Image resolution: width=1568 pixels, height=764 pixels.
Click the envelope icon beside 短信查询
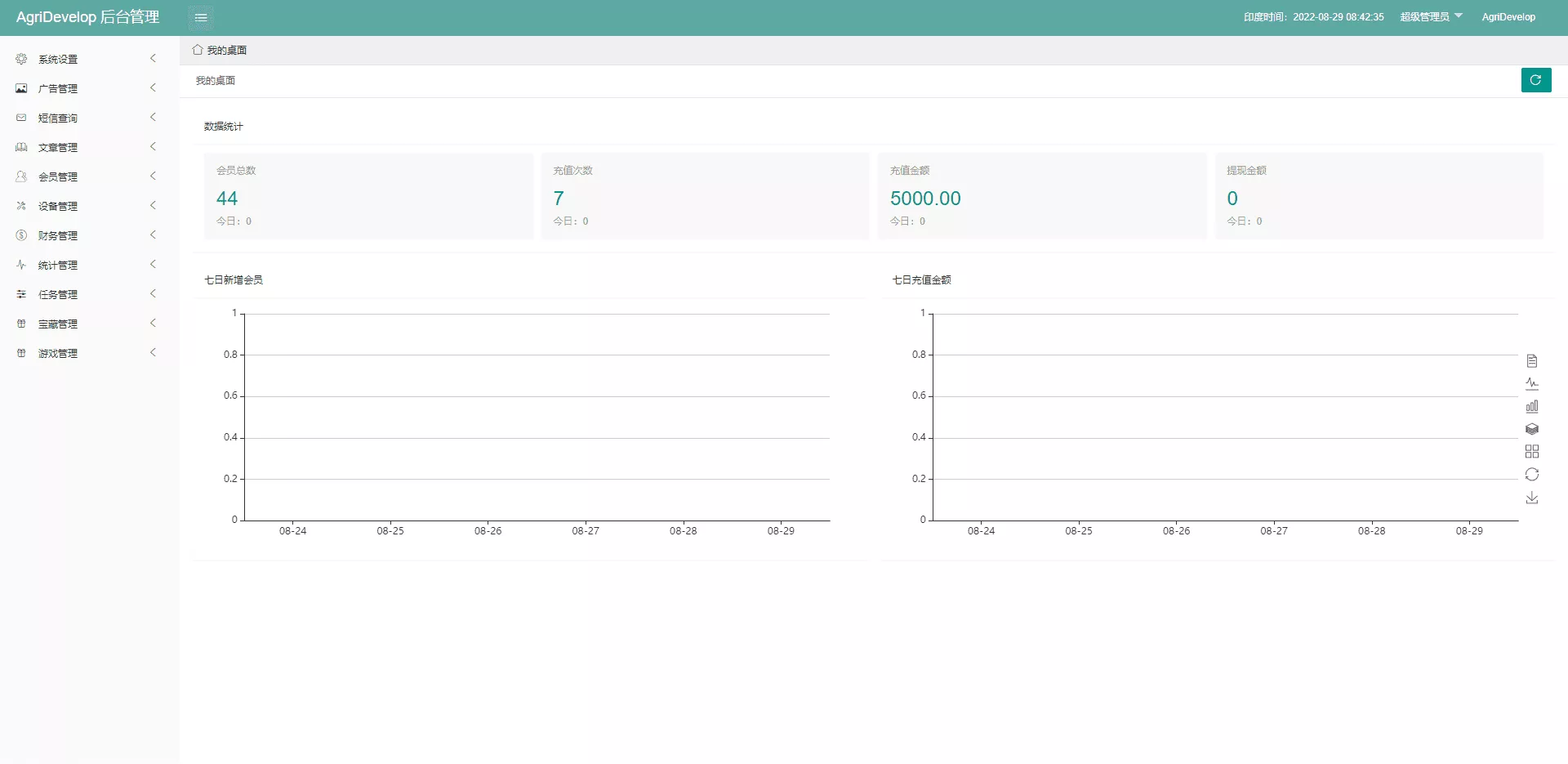click(21, 118)
